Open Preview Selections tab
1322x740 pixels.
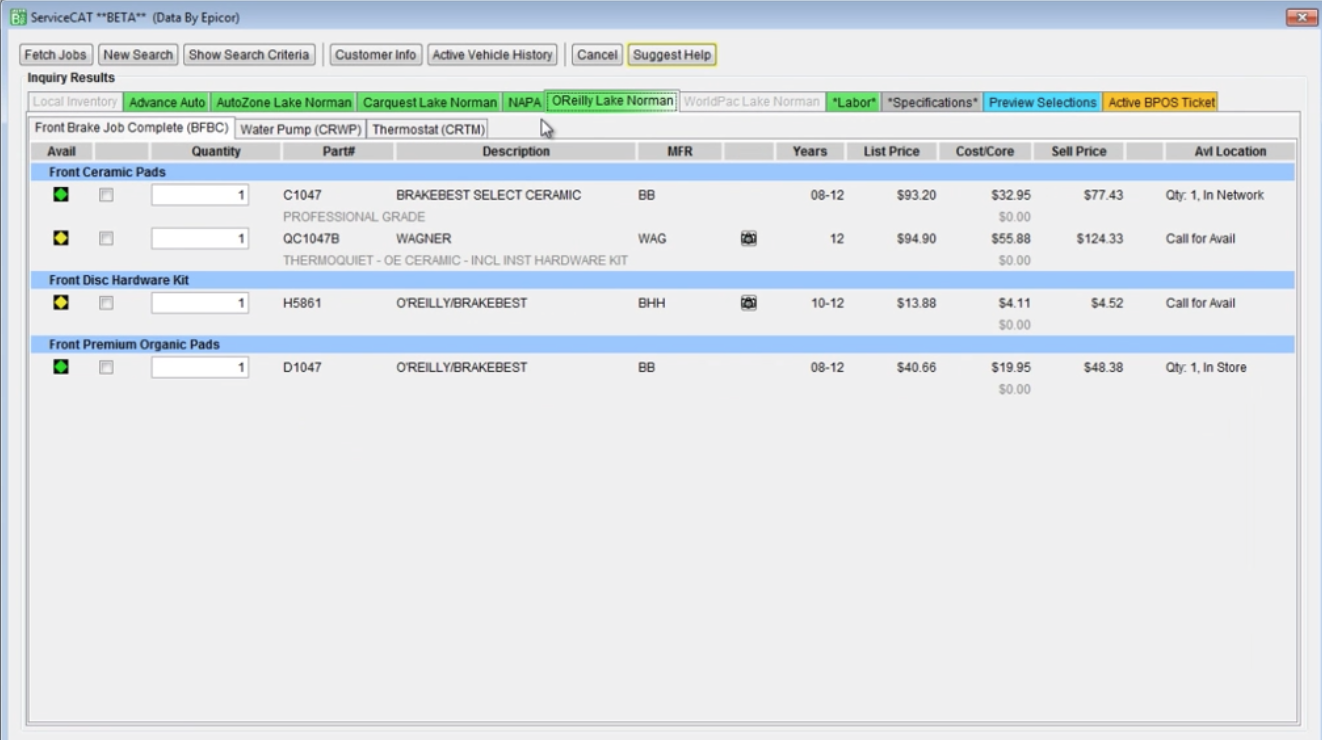(1043, 102)
